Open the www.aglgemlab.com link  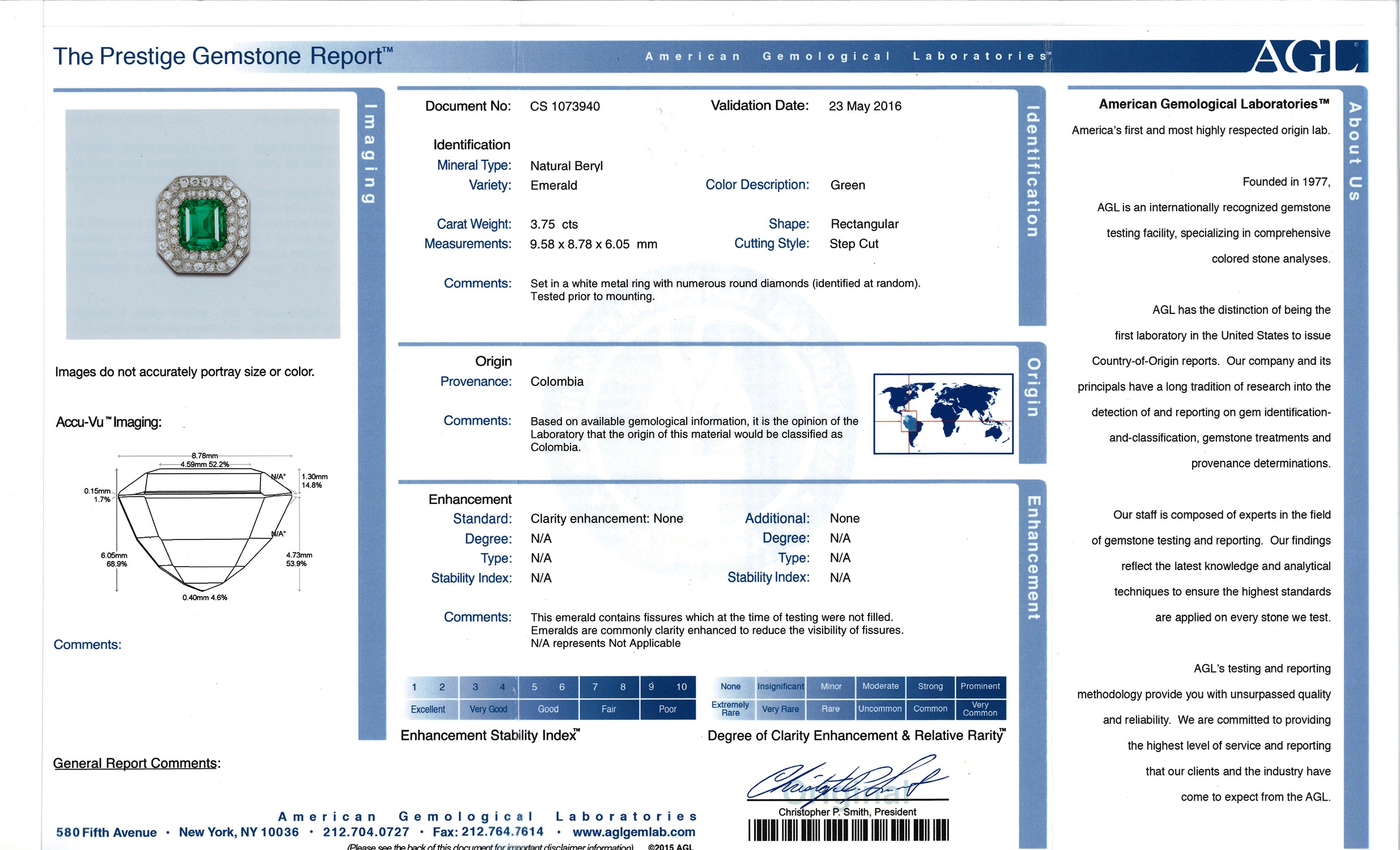pos(633,832)
